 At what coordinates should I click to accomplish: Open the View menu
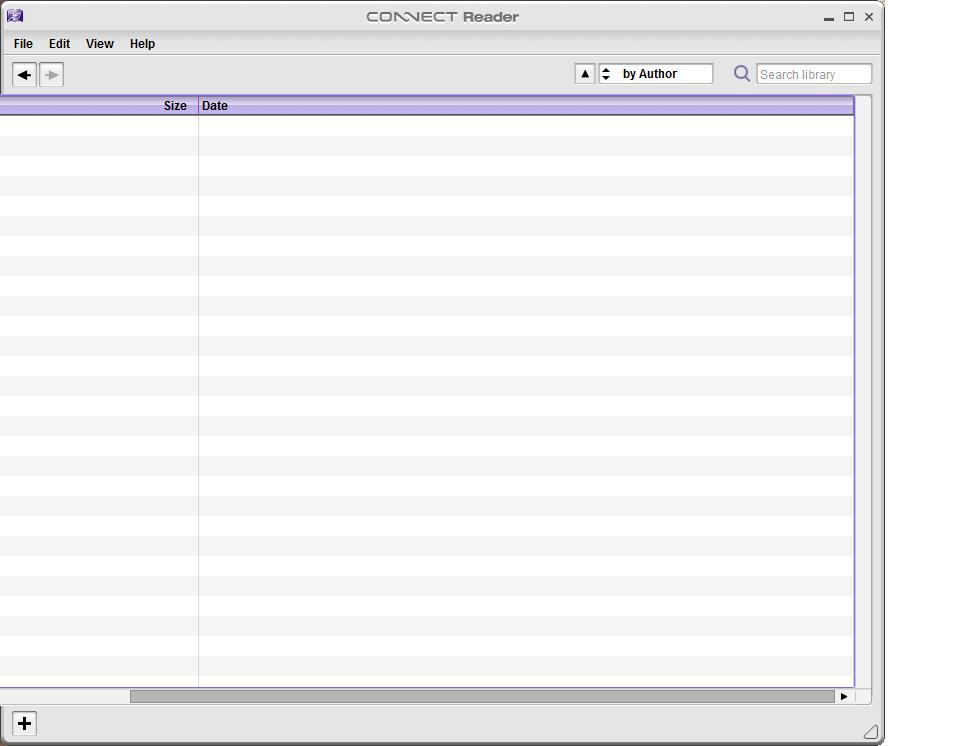click(100, 44)
